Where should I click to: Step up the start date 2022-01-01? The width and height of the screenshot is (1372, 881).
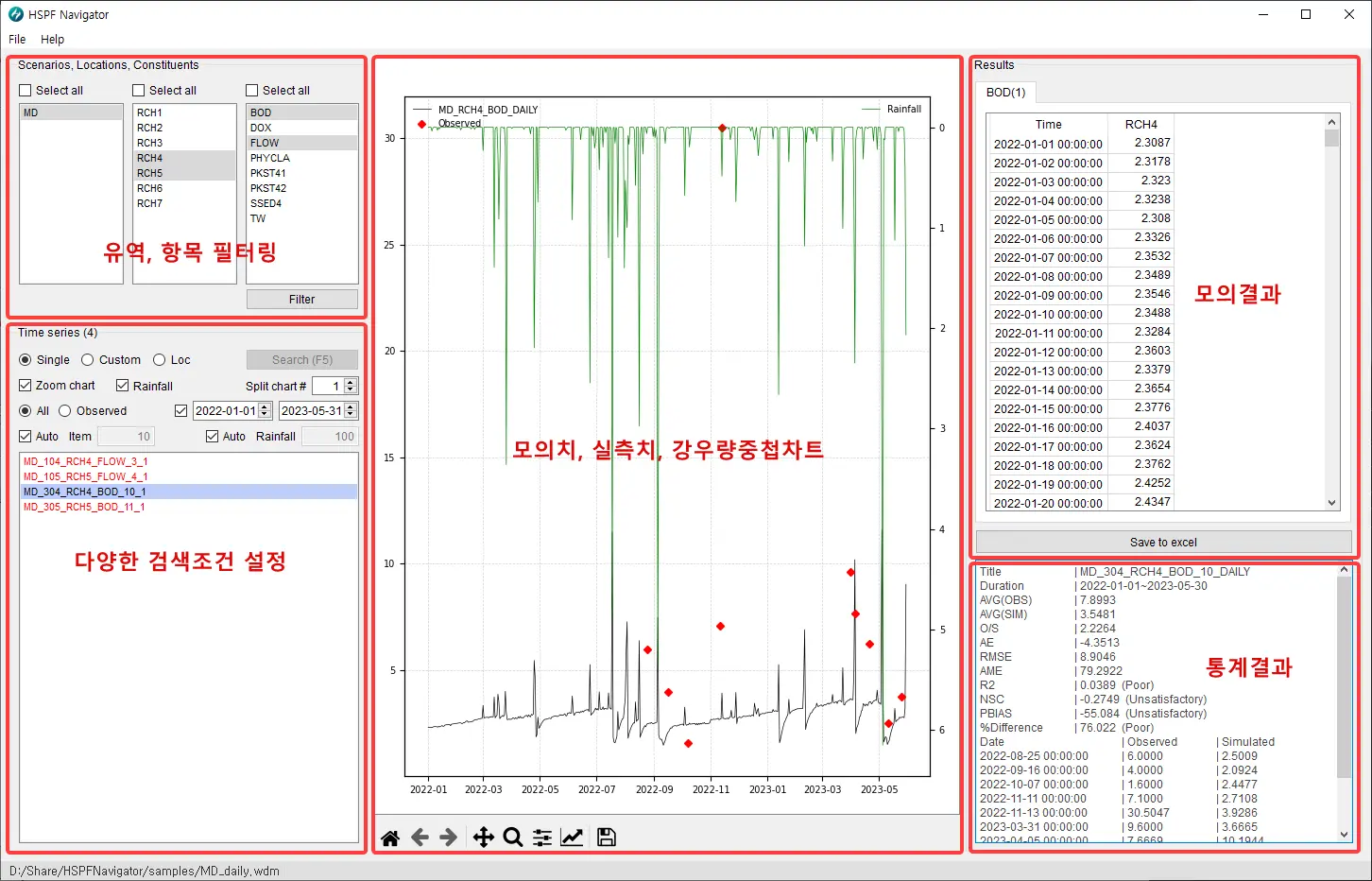[x=265, y=407]
